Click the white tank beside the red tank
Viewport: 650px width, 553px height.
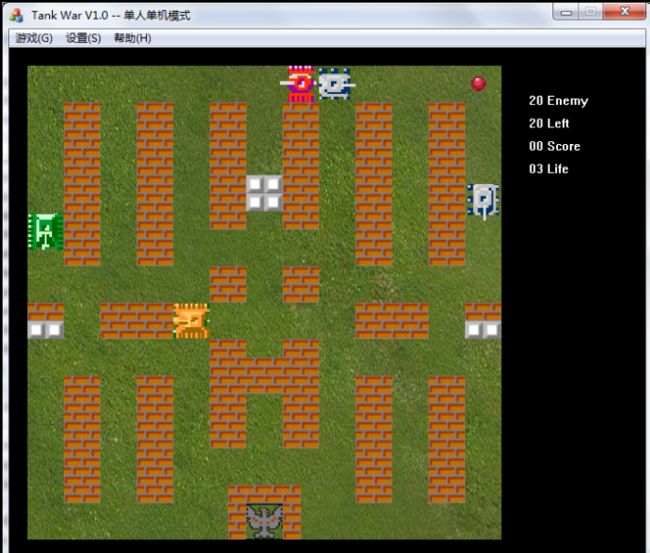(x=336, y=84)
